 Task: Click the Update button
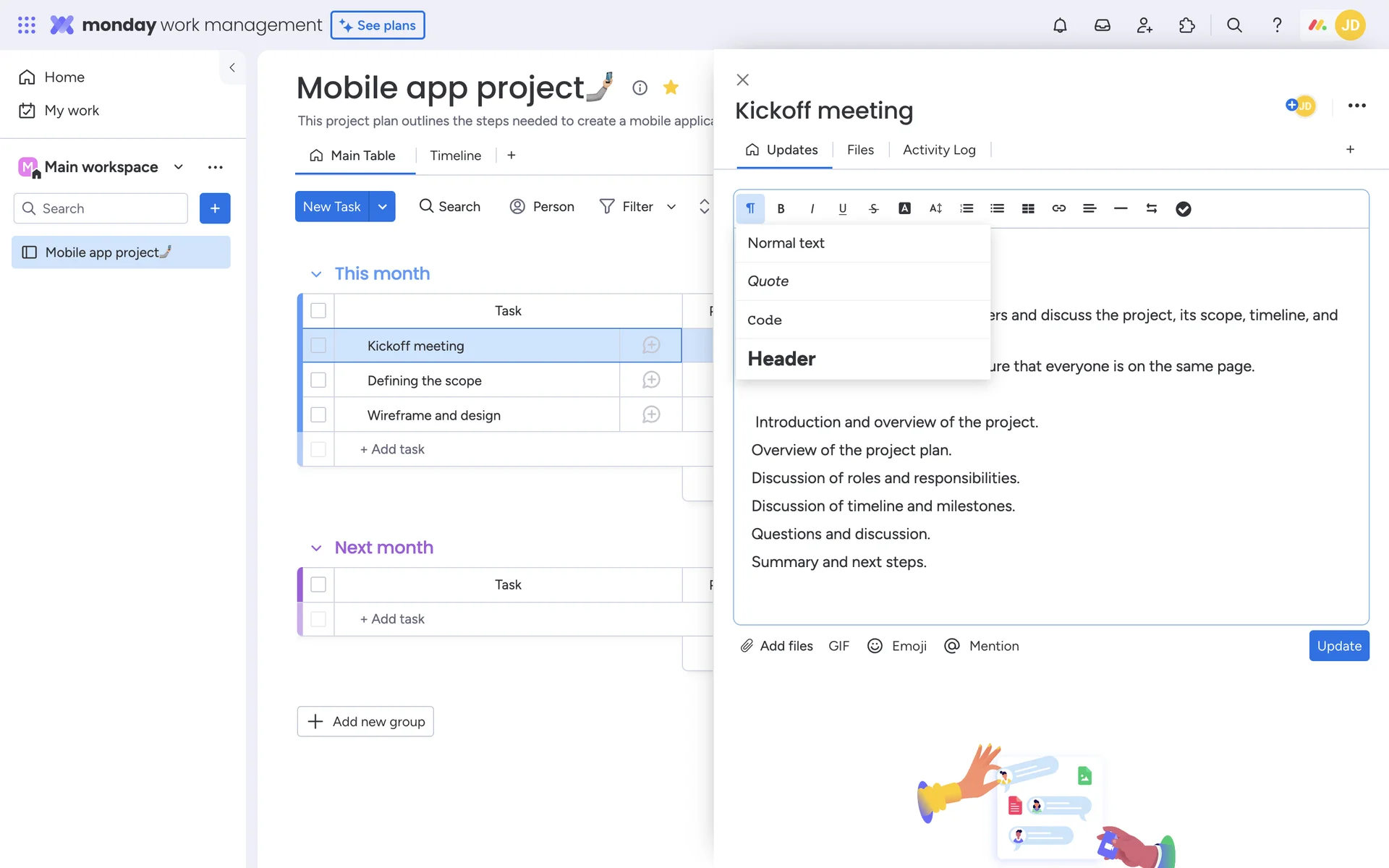pos(1338,646)
